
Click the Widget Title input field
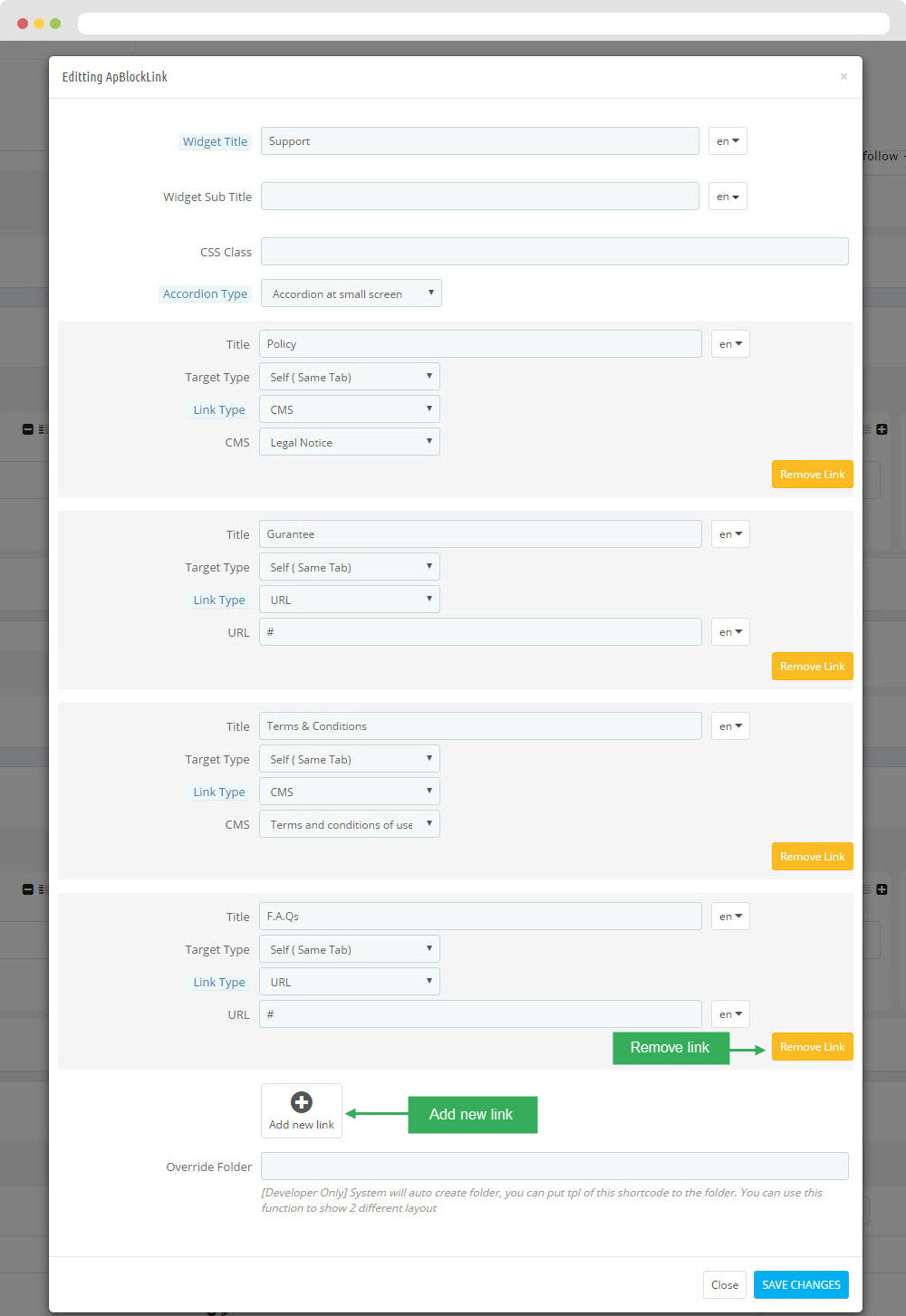tap(479, 141)
